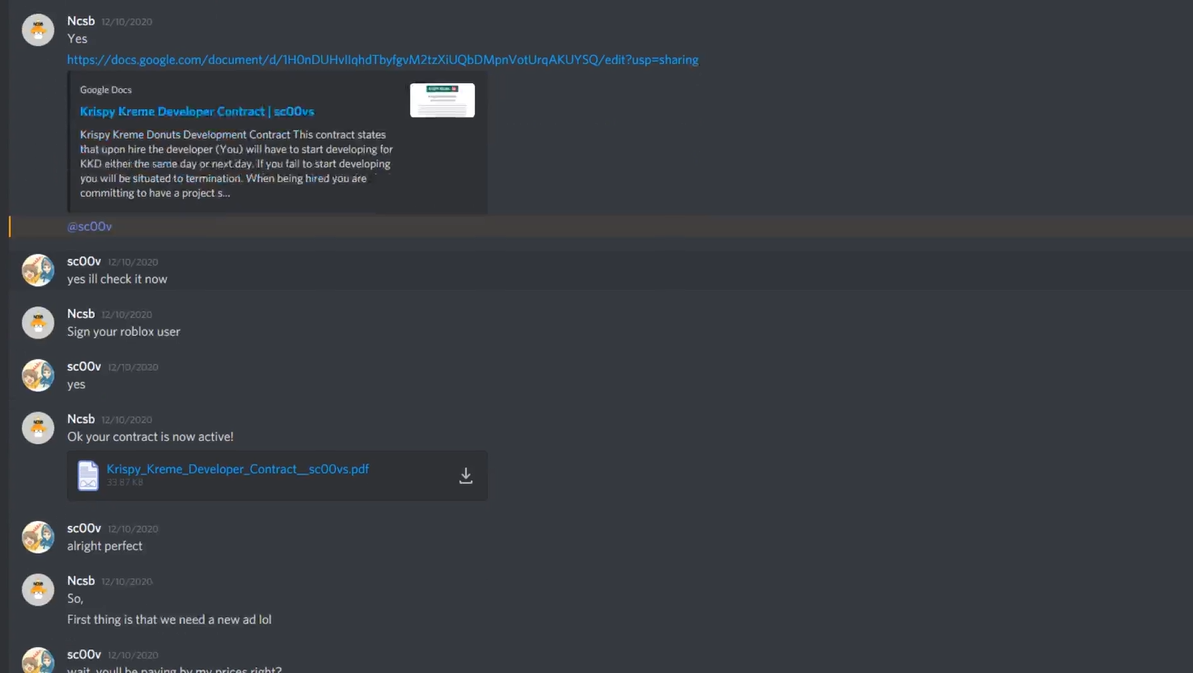Viewport: 1193px width, 673px height.
Task: Download the Krispy Kreme contract PDF
Action: point(466,475)
